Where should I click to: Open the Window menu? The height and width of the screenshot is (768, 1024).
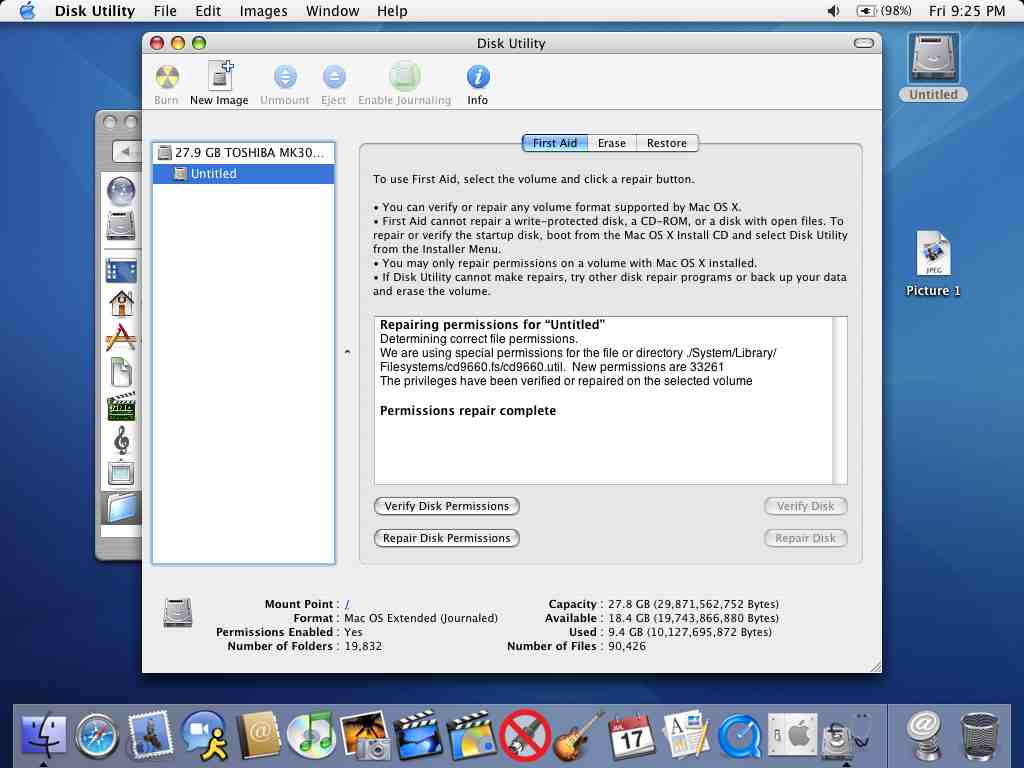(x=332, y=11)
